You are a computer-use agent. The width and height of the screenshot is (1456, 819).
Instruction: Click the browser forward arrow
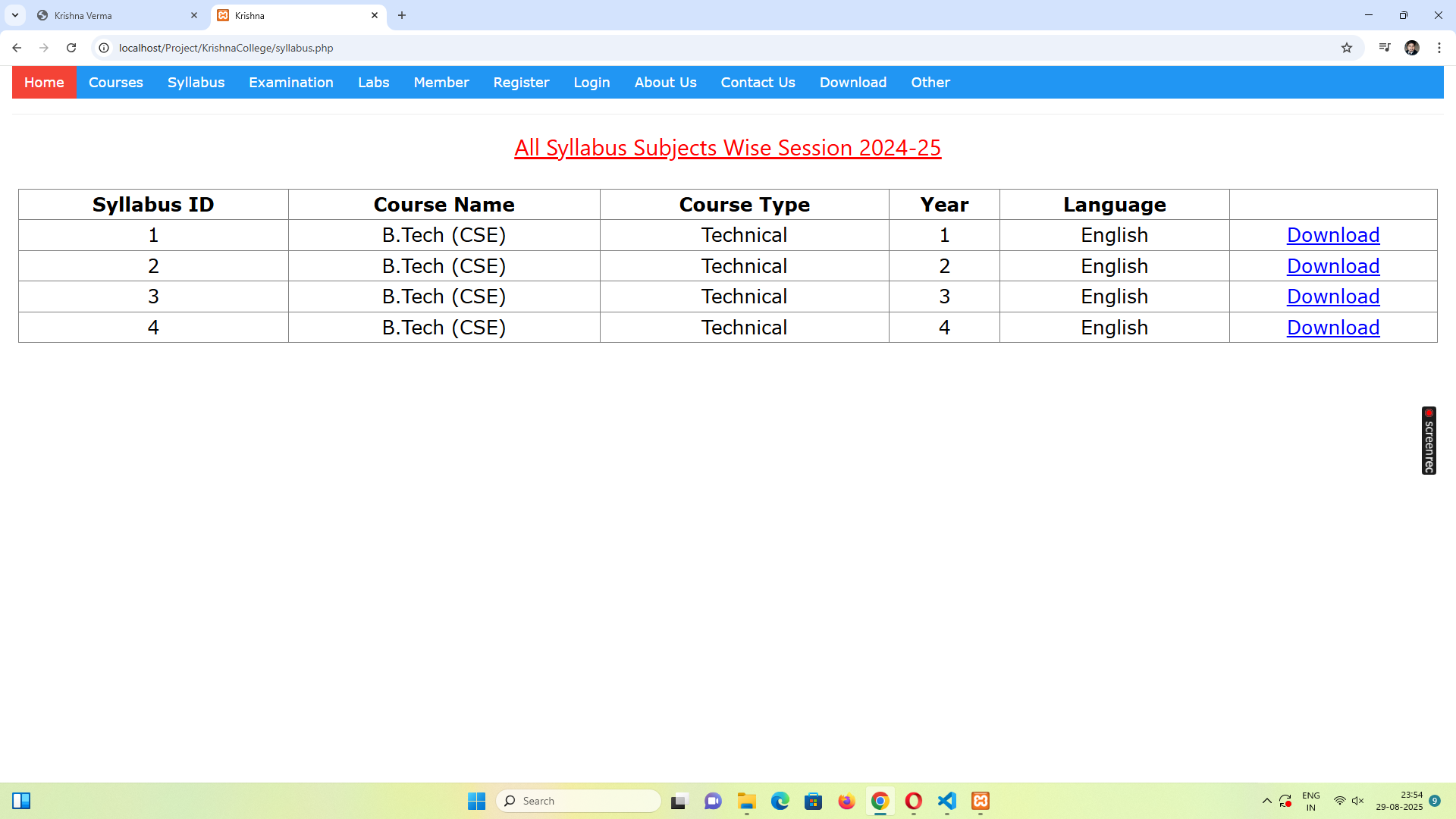(x=44, y=48)
